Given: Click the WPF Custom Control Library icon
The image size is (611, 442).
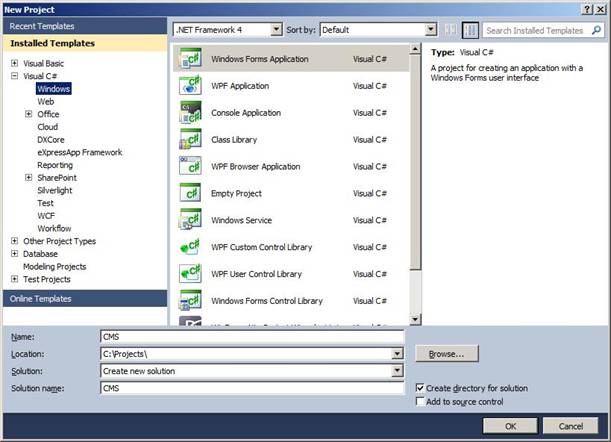Looking at the screenshot, I should tap(190, 247).
